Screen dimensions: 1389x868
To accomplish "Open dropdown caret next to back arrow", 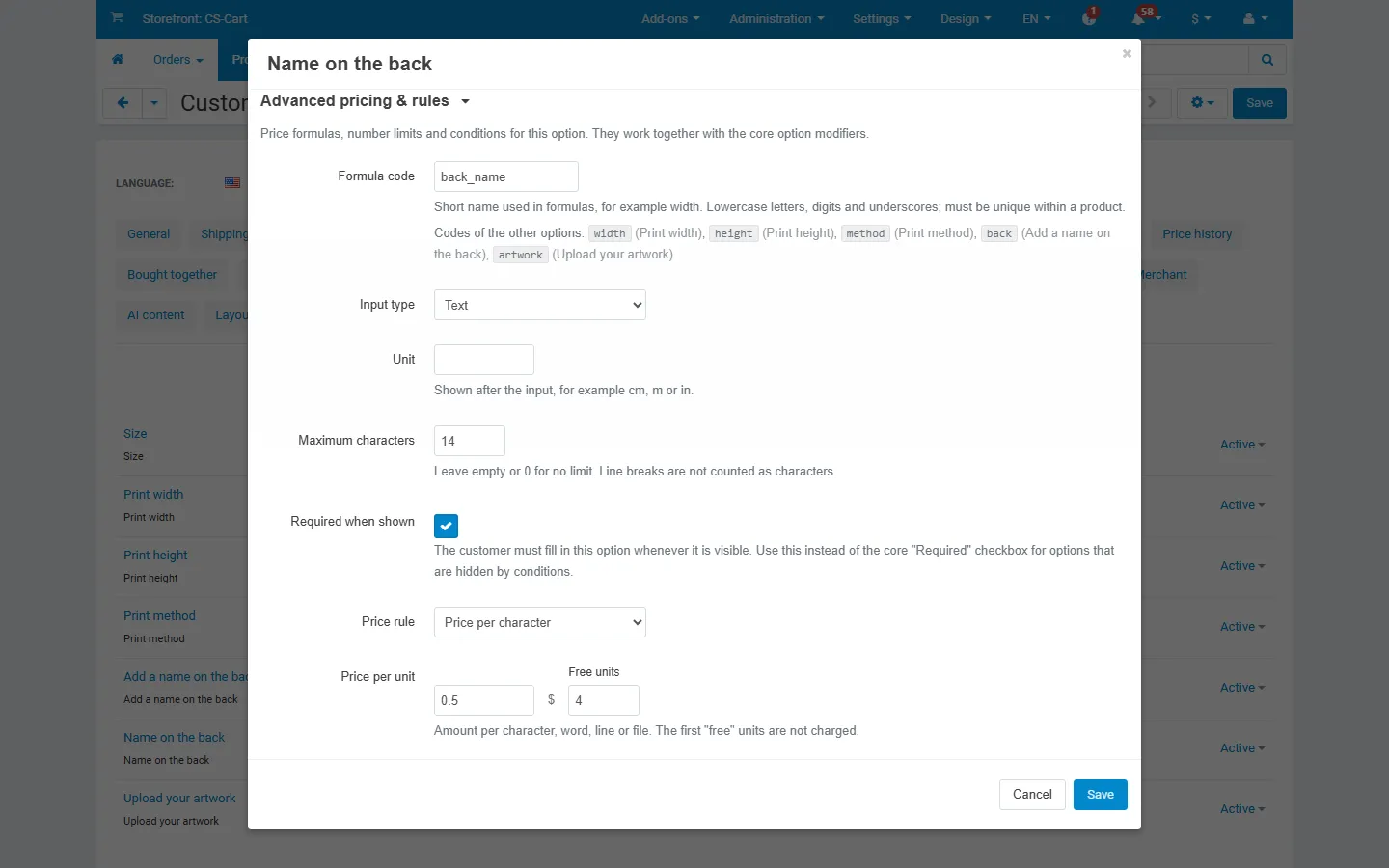I will (x=154, y=103).
